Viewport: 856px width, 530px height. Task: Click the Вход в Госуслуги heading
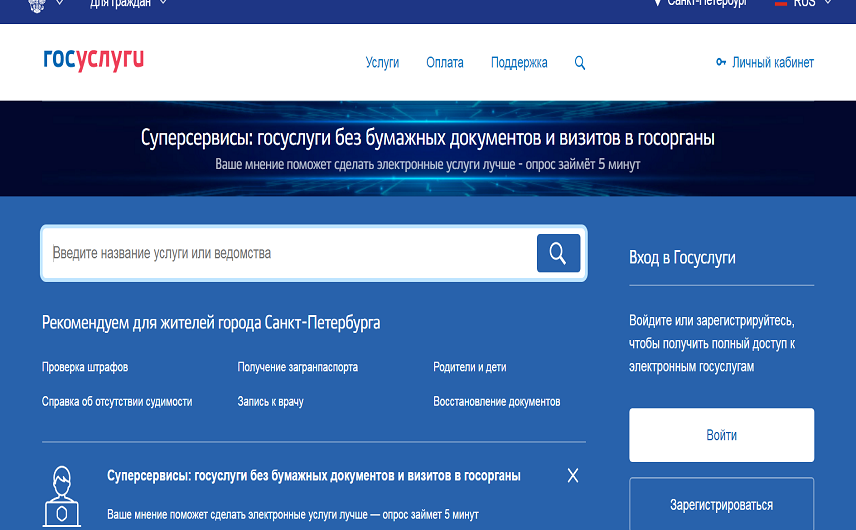682,258
